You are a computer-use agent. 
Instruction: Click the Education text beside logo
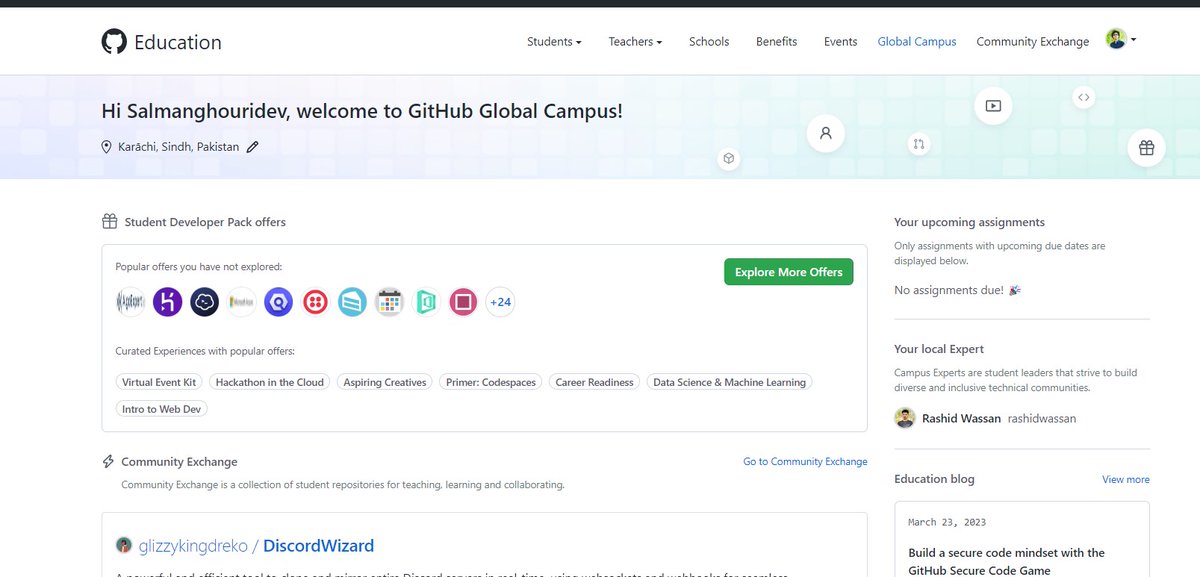point(178,42)
